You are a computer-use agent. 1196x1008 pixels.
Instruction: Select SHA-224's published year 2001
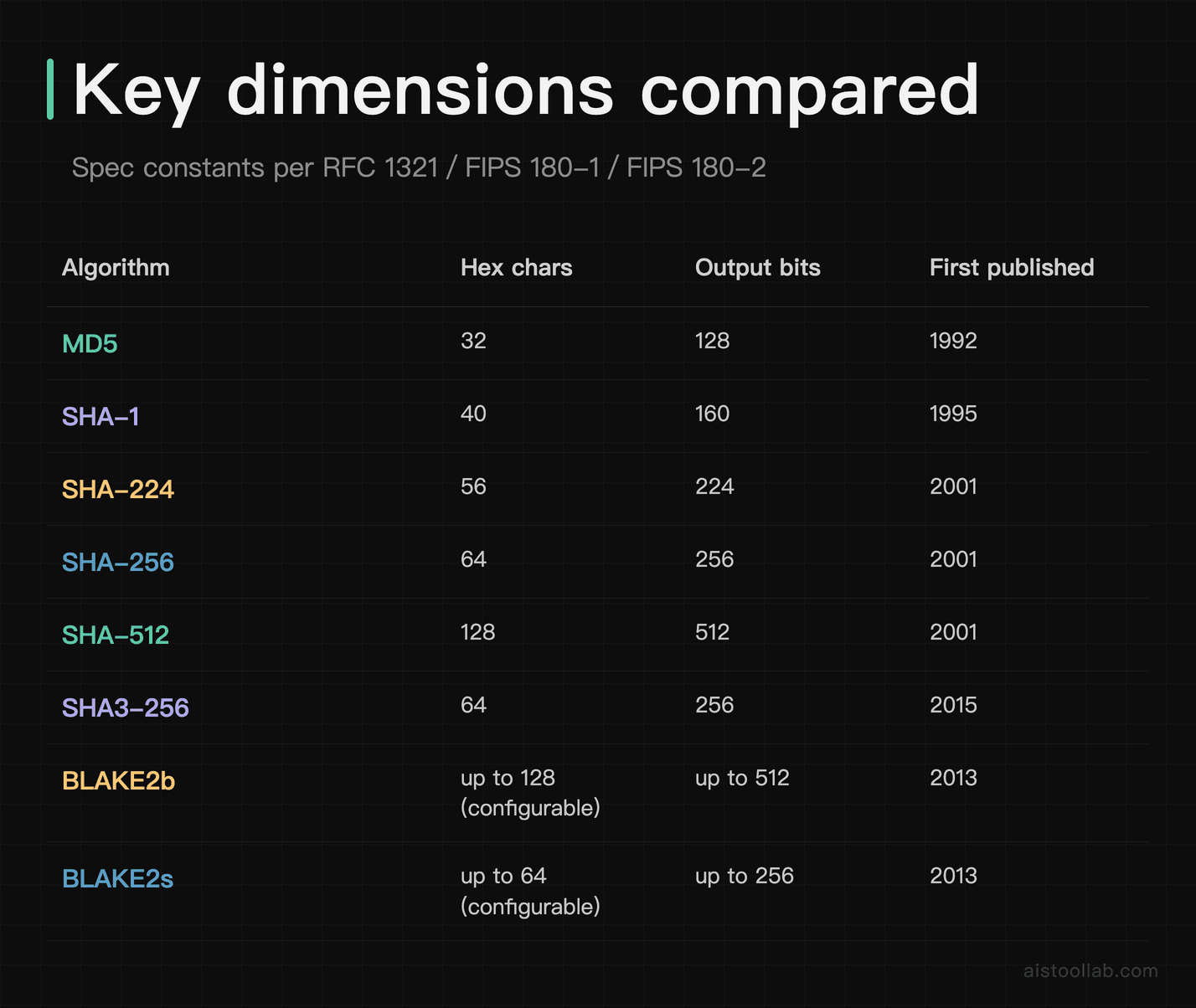point(953,486)
